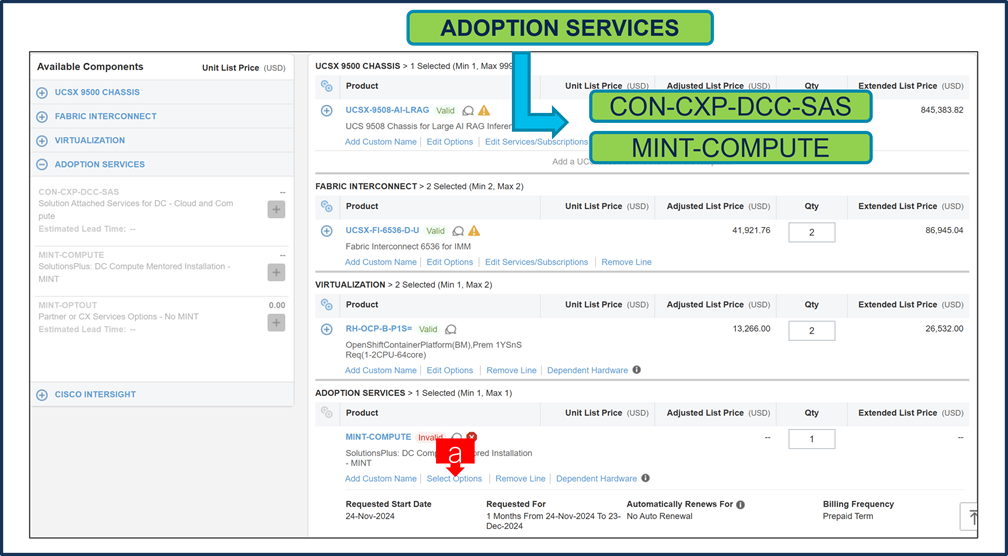Click the info icon beside Automatically Renews For
This screenshot has width=1008, height=556.
[741, 505]
